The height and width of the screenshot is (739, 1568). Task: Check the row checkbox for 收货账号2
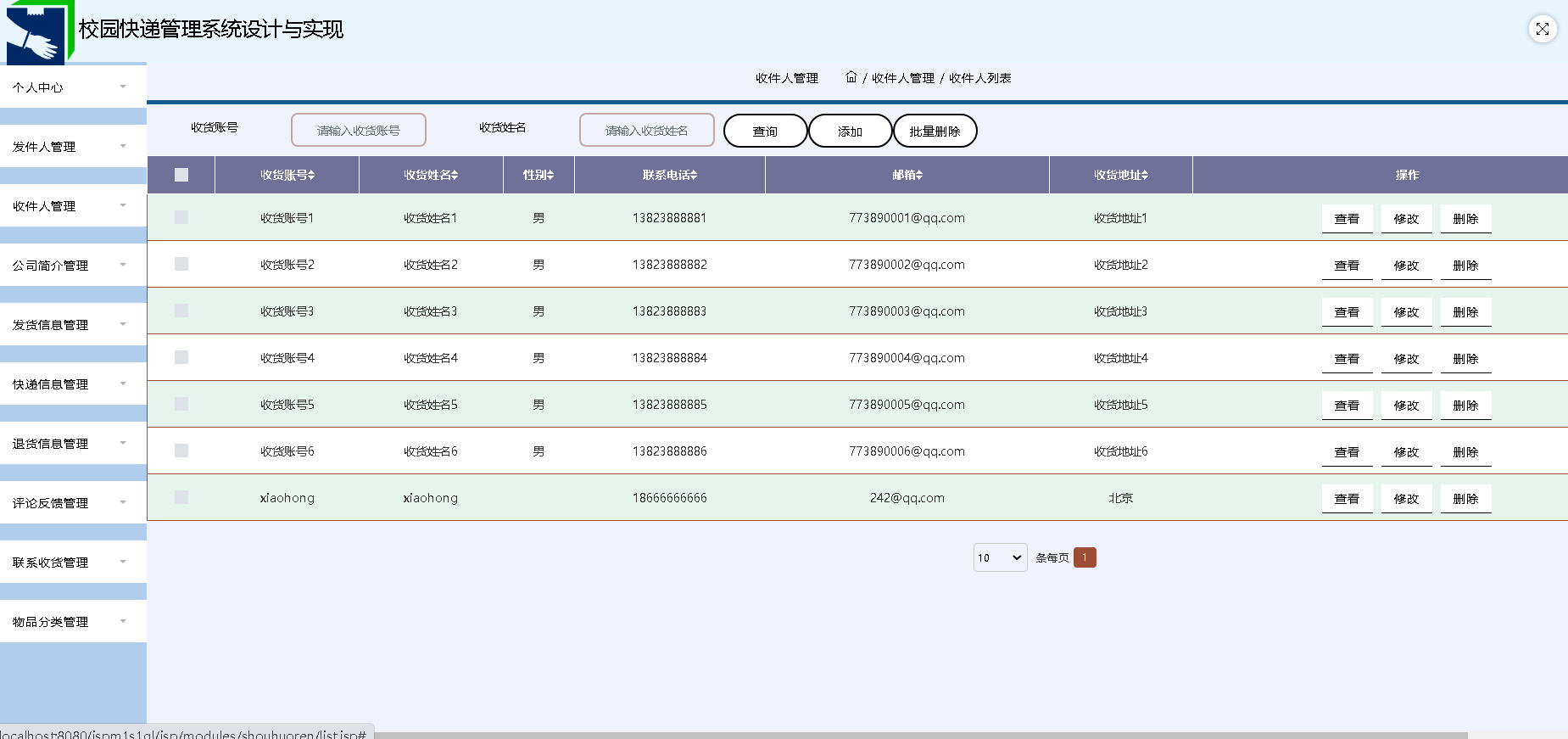tap(181, 264)
